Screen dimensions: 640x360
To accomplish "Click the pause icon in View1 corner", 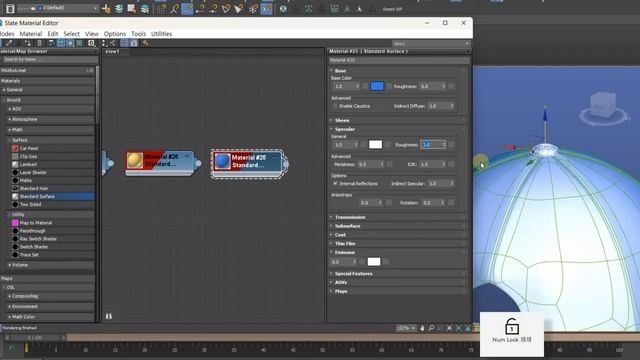I will click(109, 316).
